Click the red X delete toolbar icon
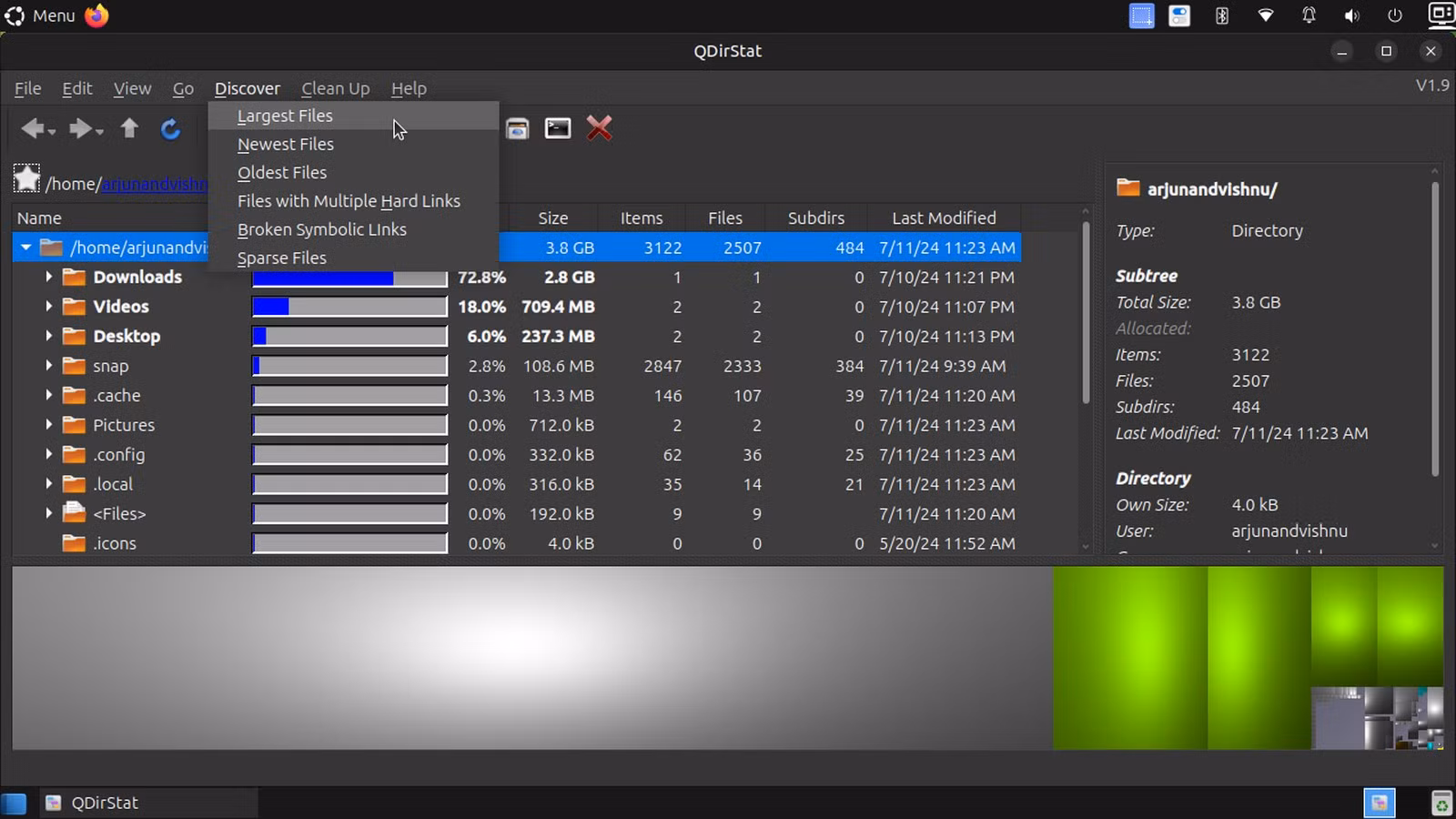Viewport: 1456px width, 819px height. [599, 128]
